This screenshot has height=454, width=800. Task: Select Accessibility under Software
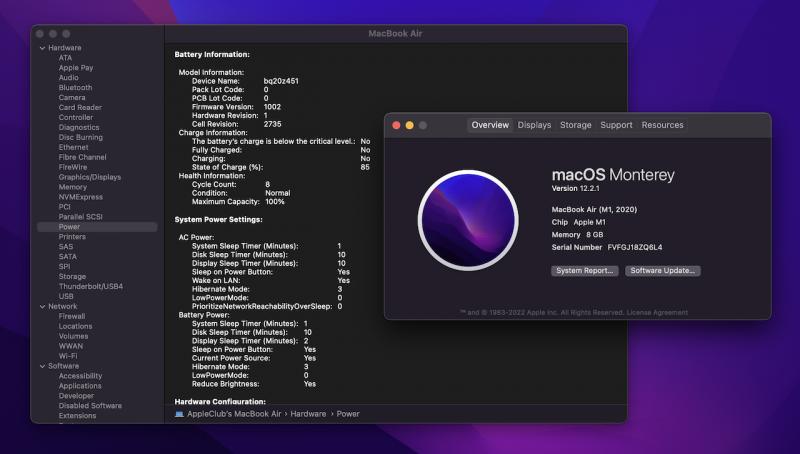(x=80, y=376)
